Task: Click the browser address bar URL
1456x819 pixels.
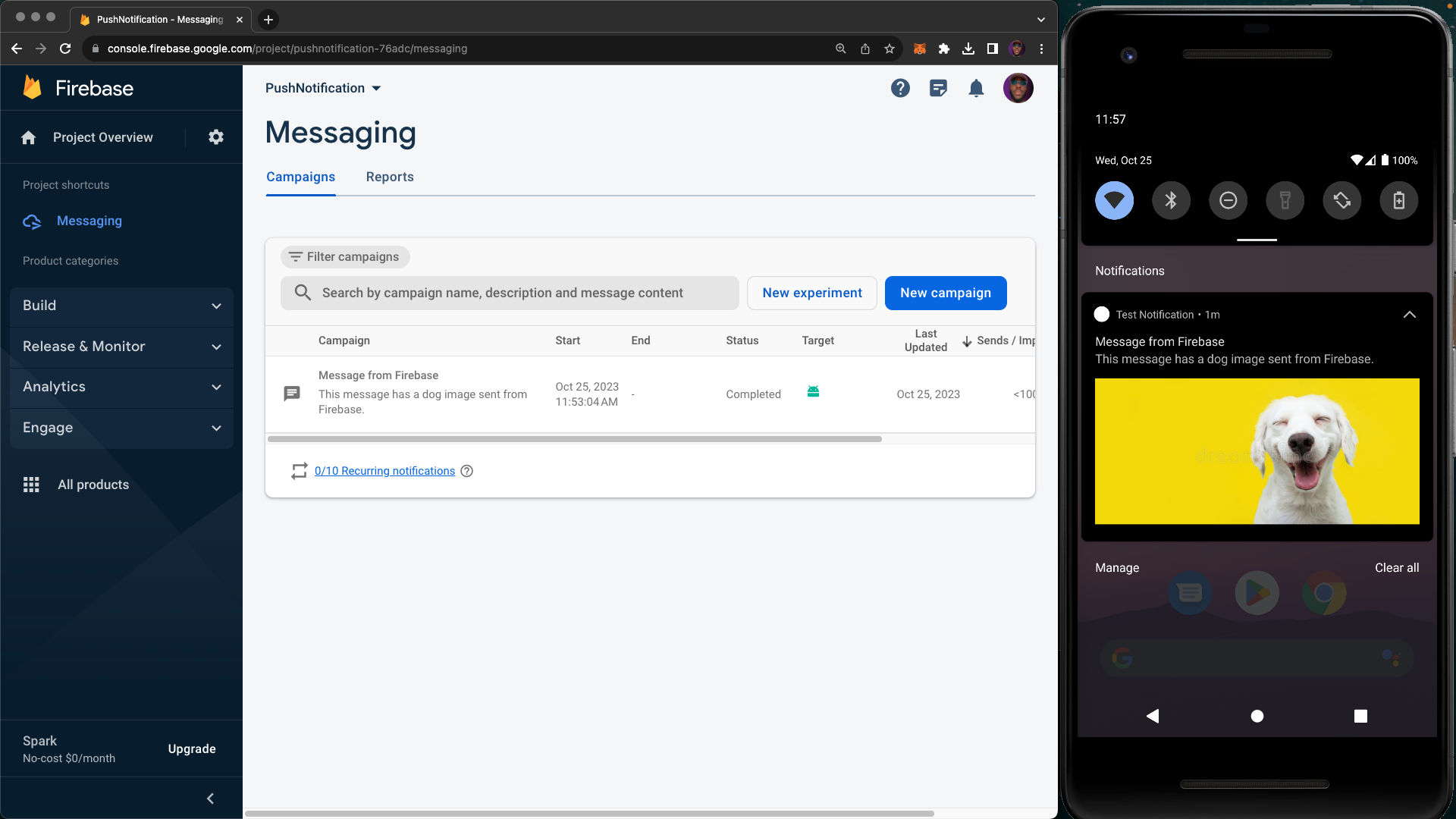Action: click(287, 49)
